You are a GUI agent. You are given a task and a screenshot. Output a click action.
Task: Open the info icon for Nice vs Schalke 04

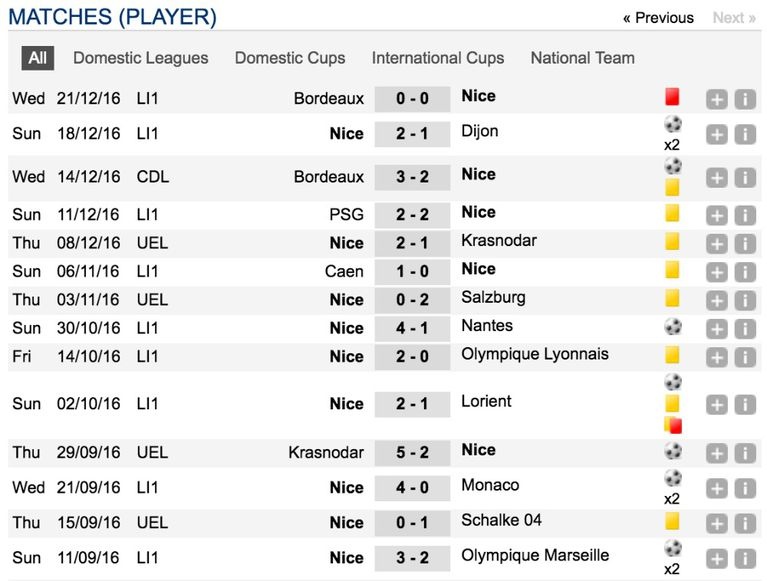[x=745, y=524]
